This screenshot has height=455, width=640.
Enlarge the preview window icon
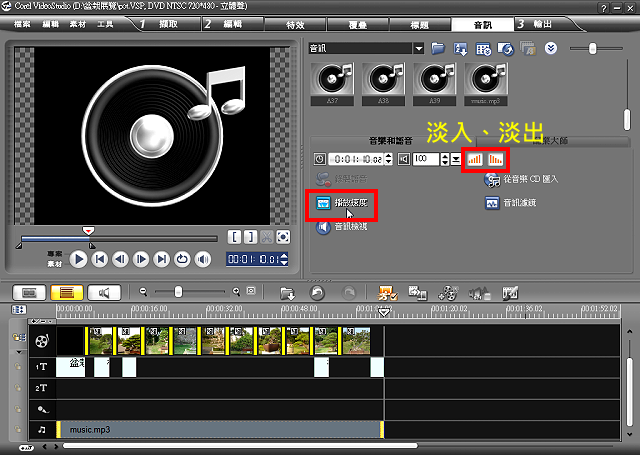[x=283, y=237]
